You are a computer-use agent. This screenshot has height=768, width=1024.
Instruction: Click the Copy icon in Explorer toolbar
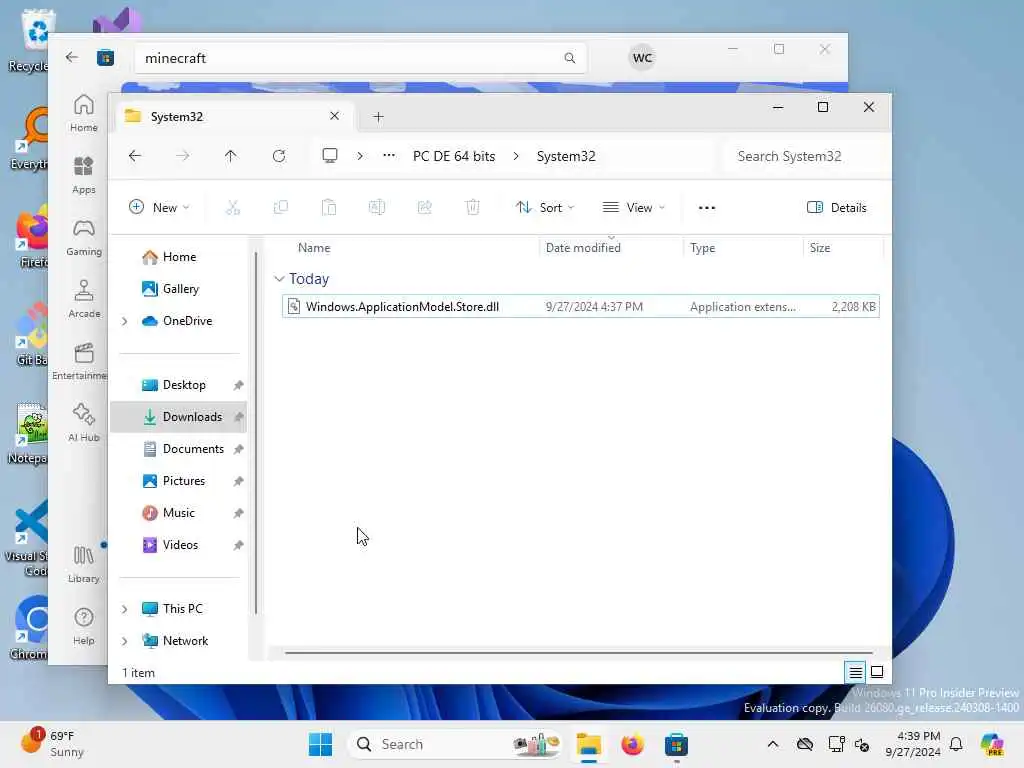pos(281,208)
